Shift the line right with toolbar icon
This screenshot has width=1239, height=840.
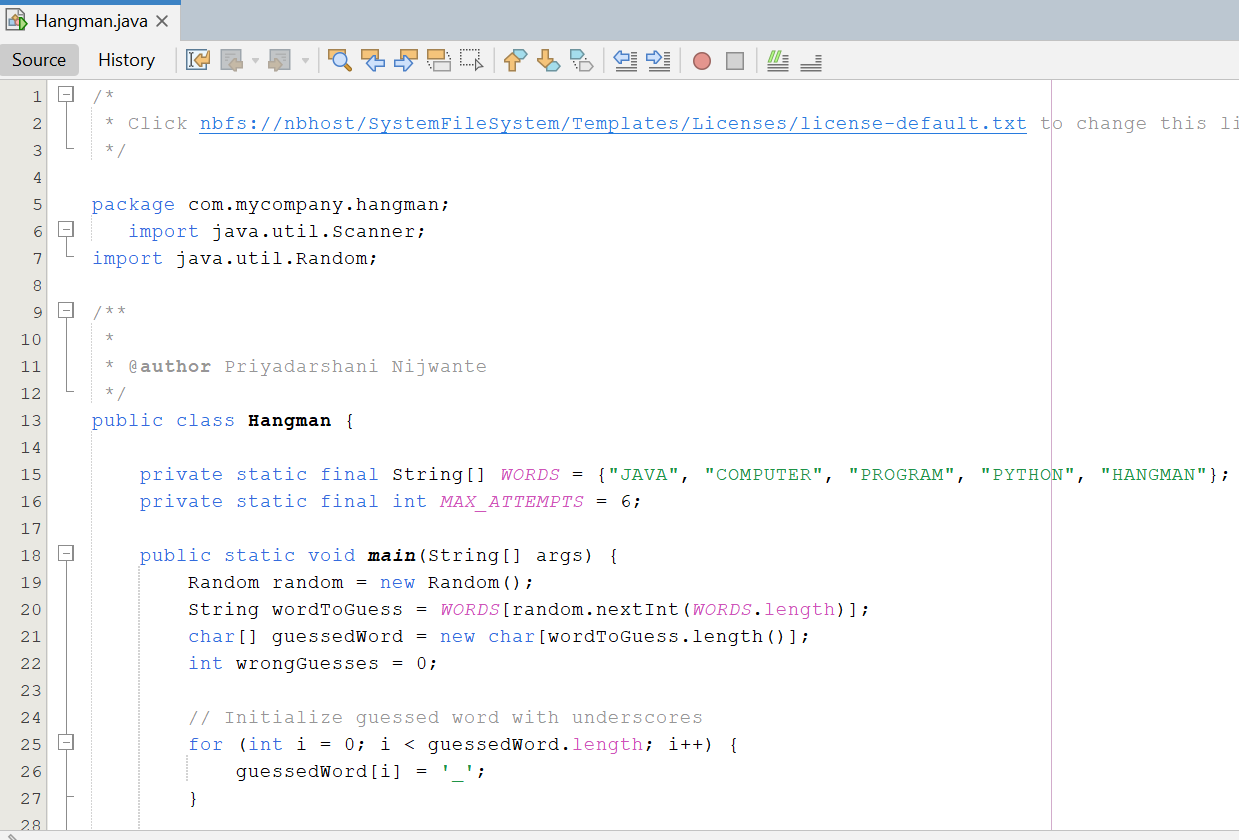click(658, 60)
